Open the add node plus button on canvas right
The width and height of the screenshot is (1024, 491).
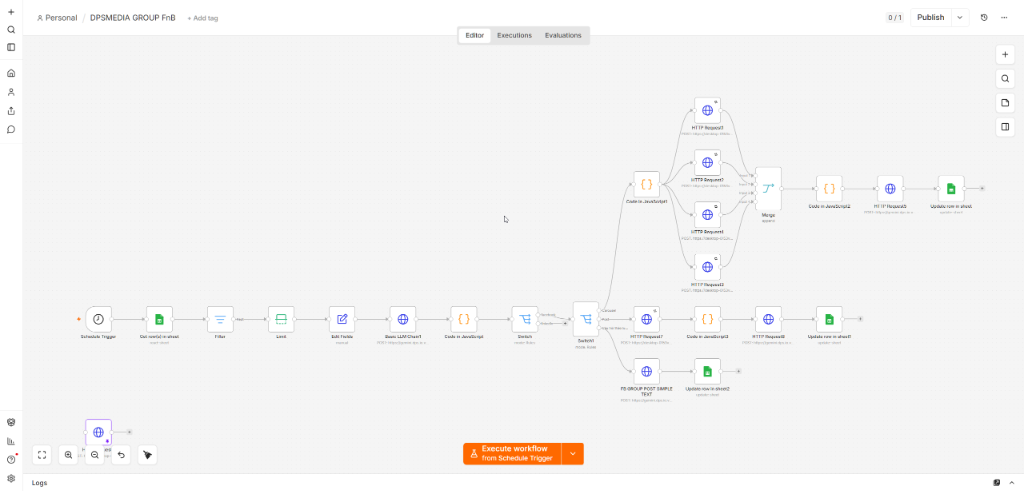1005,55
